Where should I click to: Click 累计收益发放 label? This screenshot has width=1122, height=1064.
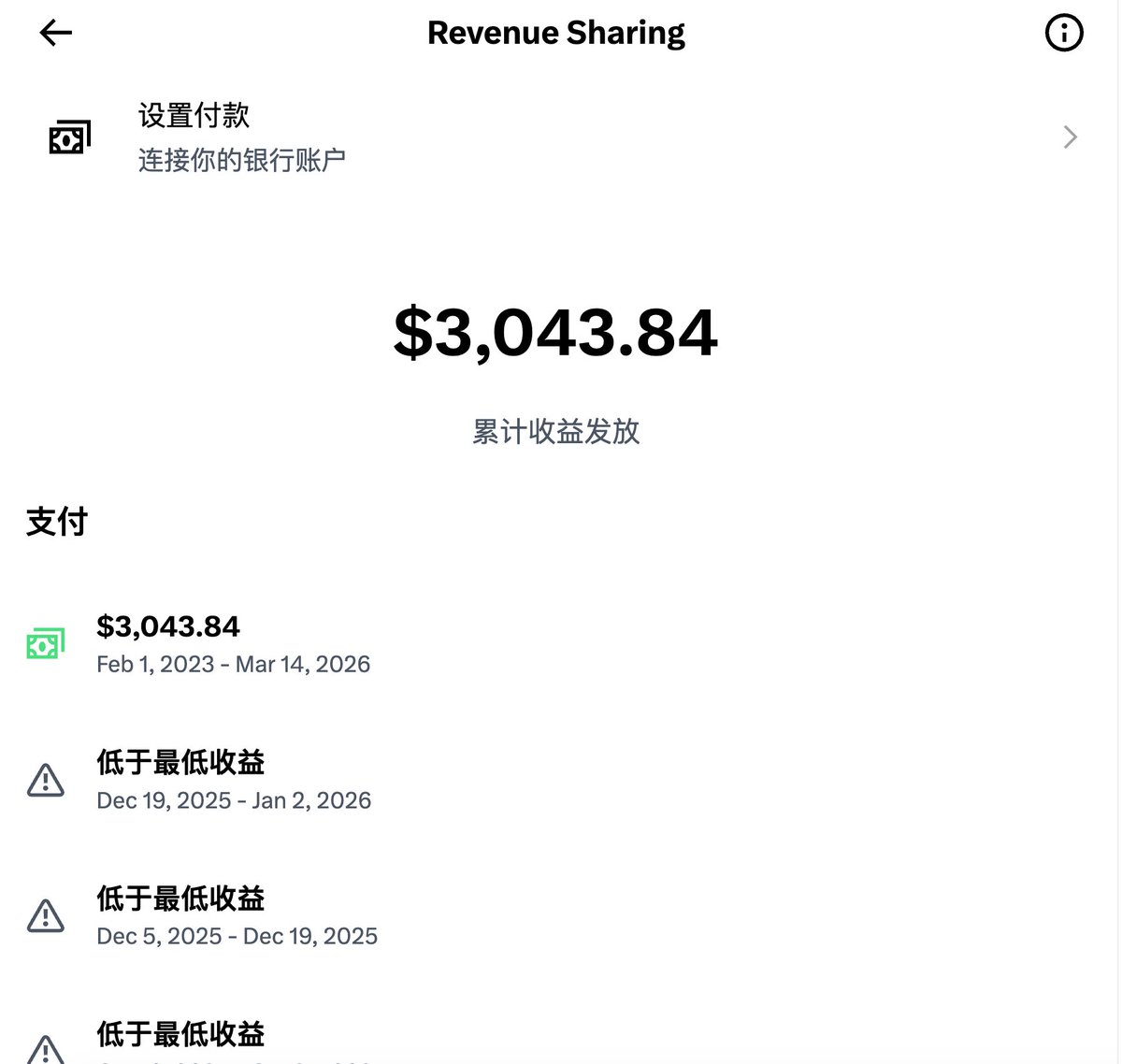pos(556,432)
